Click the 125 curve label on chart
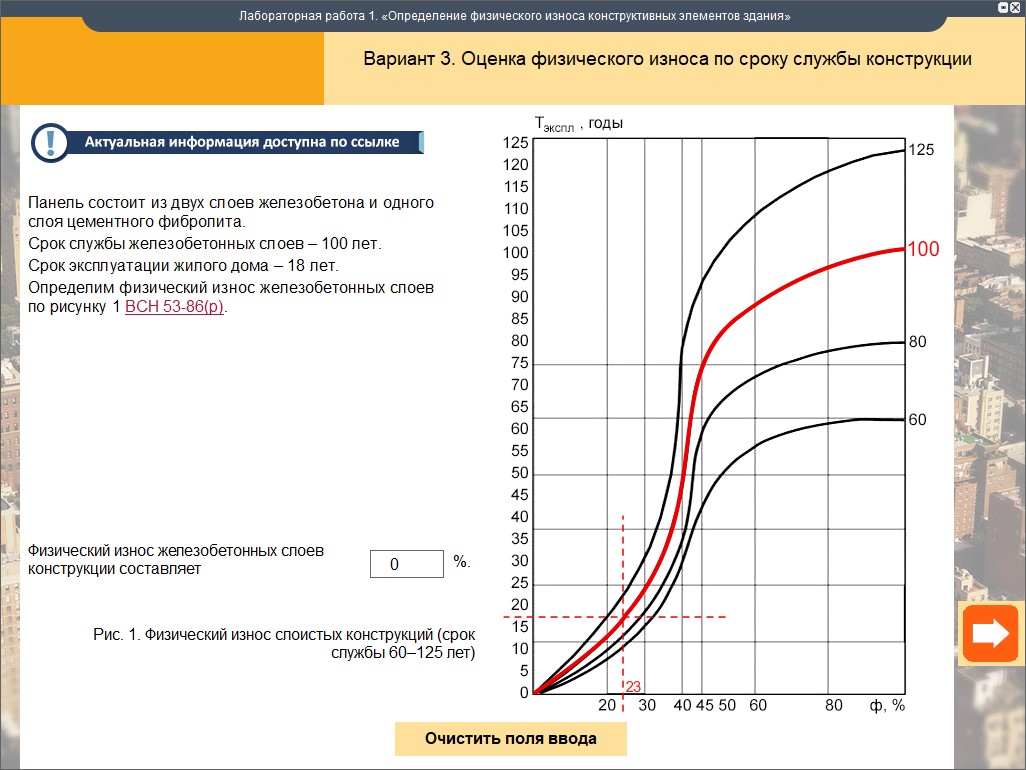 click(x=920, y=150)
